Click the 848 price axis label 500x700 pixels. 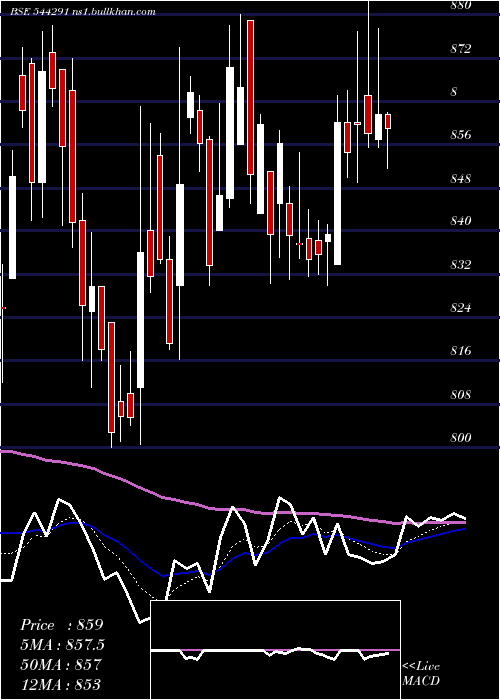tap(461, 179)
